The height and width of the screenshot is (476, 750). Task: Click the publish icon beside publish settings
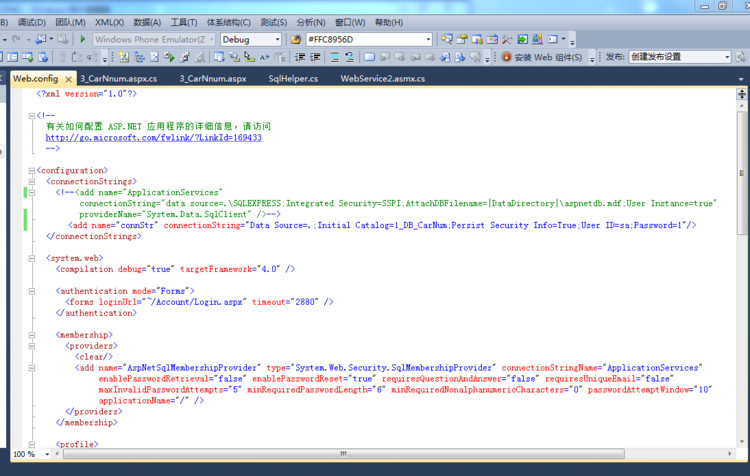741,57
